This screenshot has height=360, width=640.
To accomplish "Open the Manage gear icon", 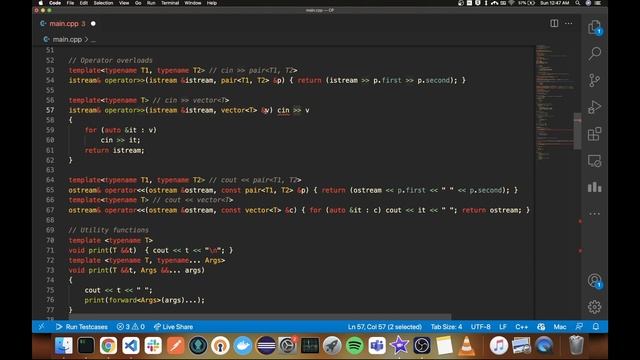I will [594, 307].
